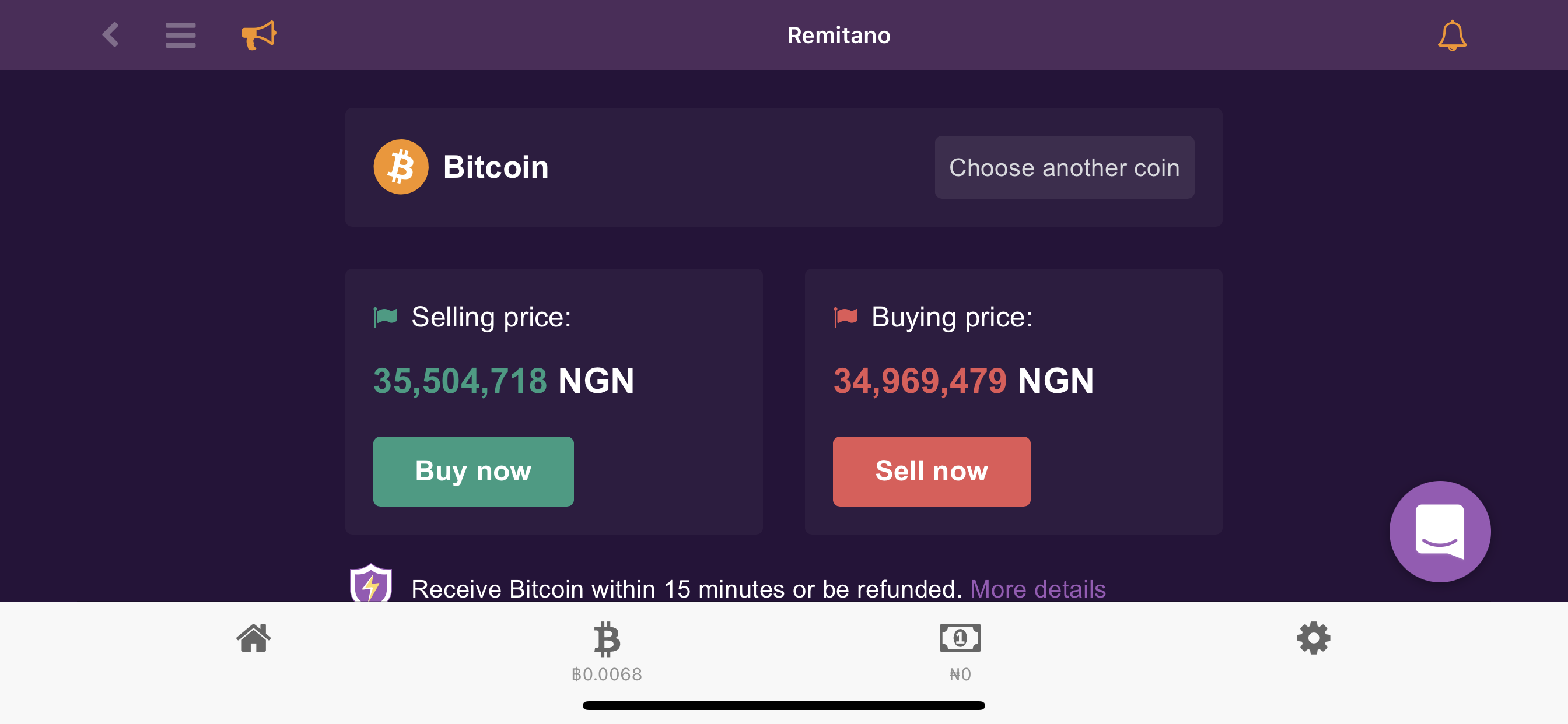The height and width of the screenshot is (724, 1568).
Task: Select the selling price 35,504,718 NGN
Action: click(x=503, y=380)
